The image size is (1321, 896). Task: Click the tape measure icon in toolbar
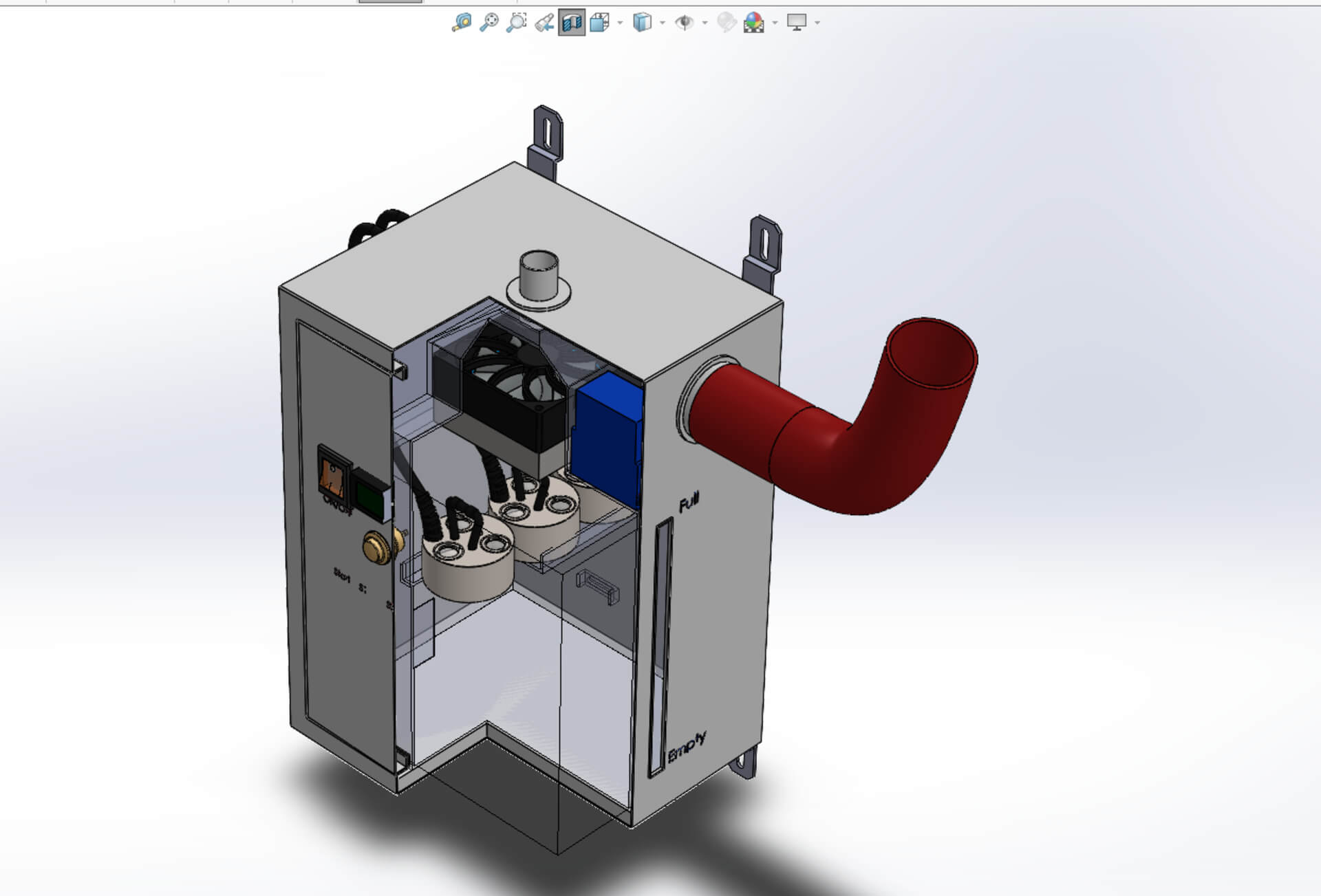coord(461,23)
